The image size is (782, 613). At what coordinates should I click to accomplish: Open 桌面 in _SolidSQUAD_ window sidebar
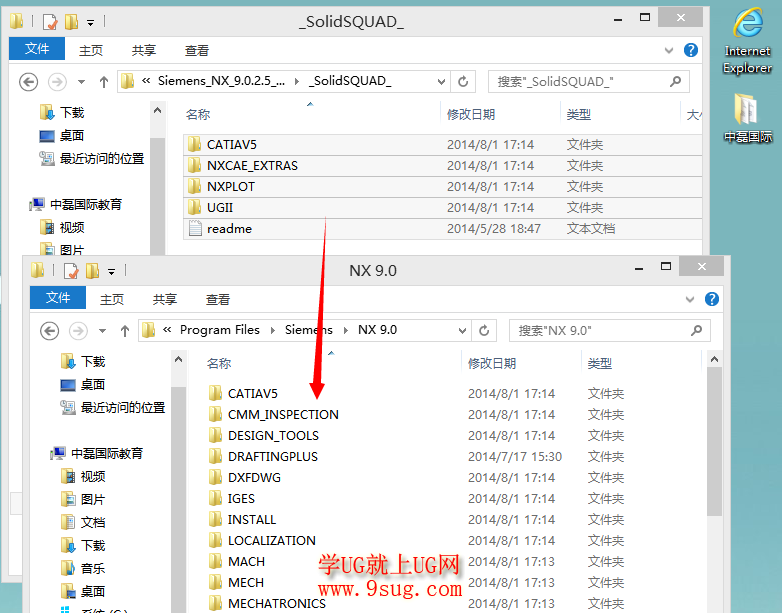coord(62,136)
